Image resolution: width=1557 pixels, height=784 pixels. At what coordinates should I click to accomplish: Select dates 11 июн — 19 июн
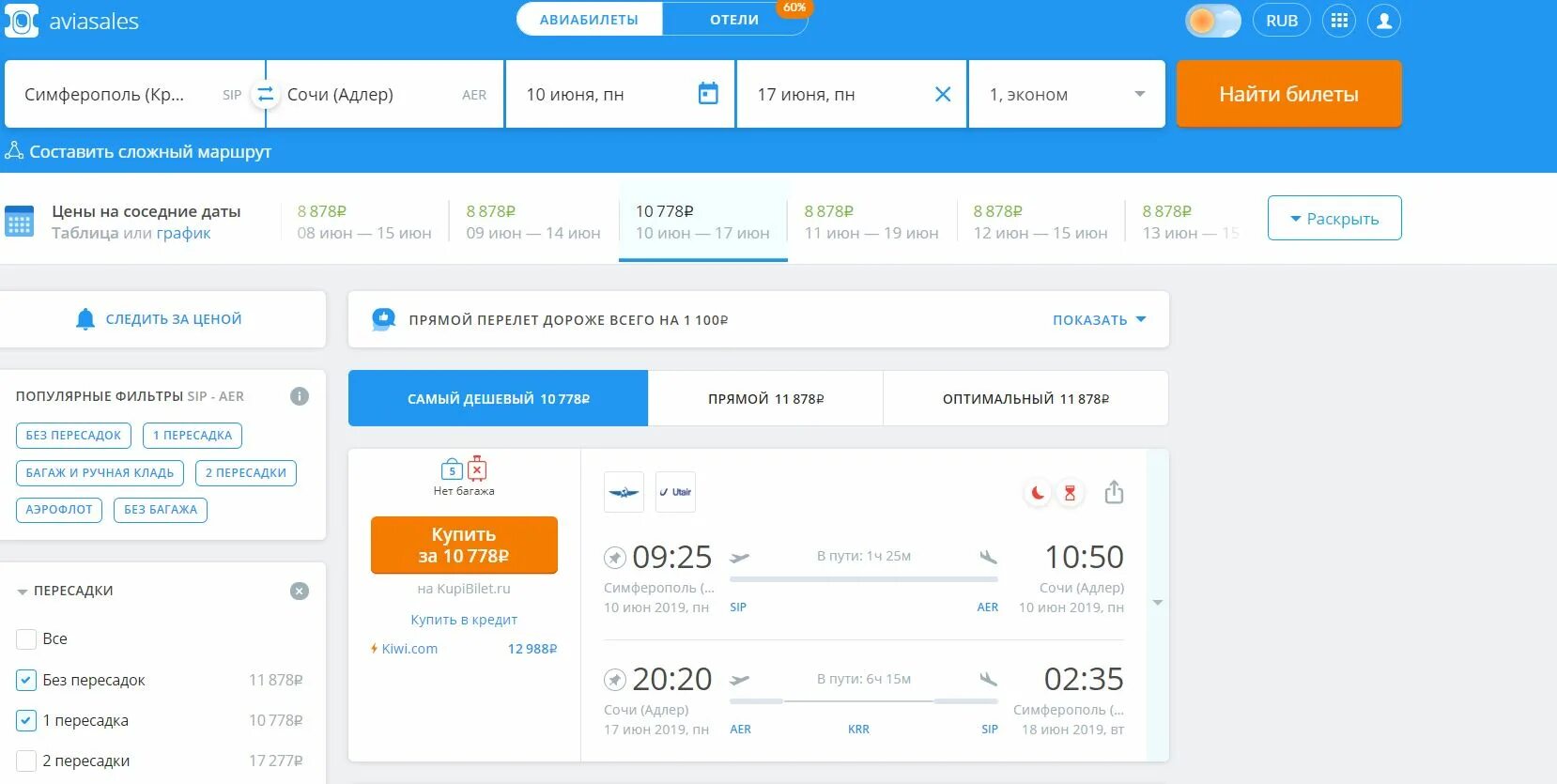click(871, 223)
